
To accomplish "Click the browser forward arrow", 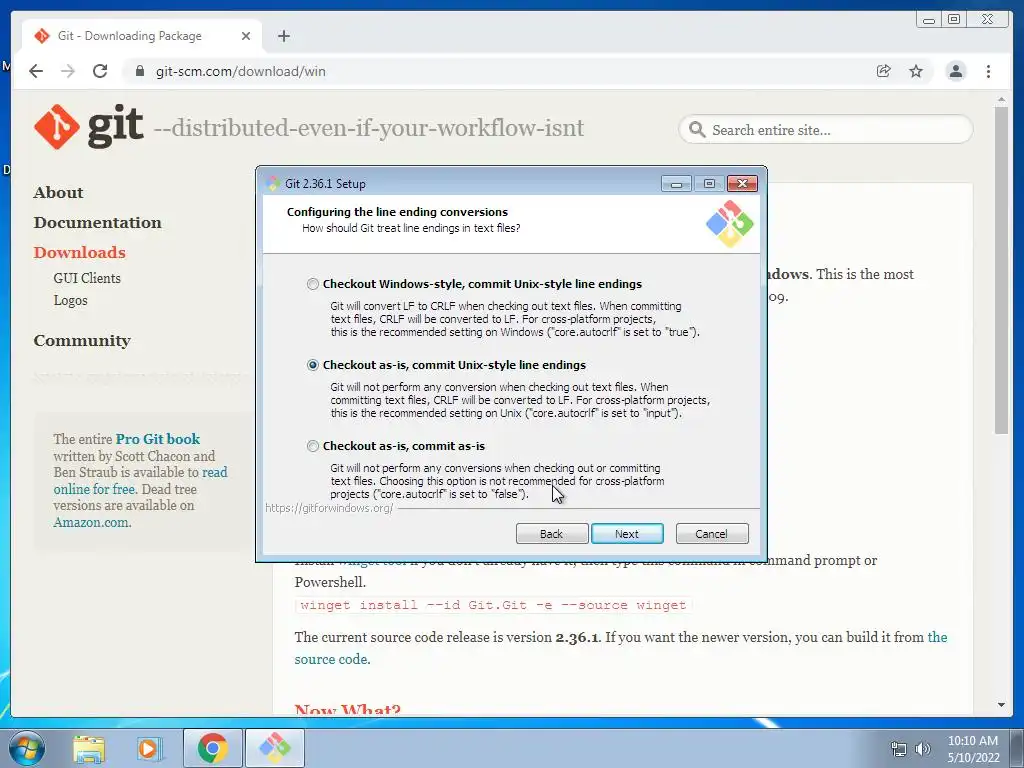I will (x=68, y=71).
